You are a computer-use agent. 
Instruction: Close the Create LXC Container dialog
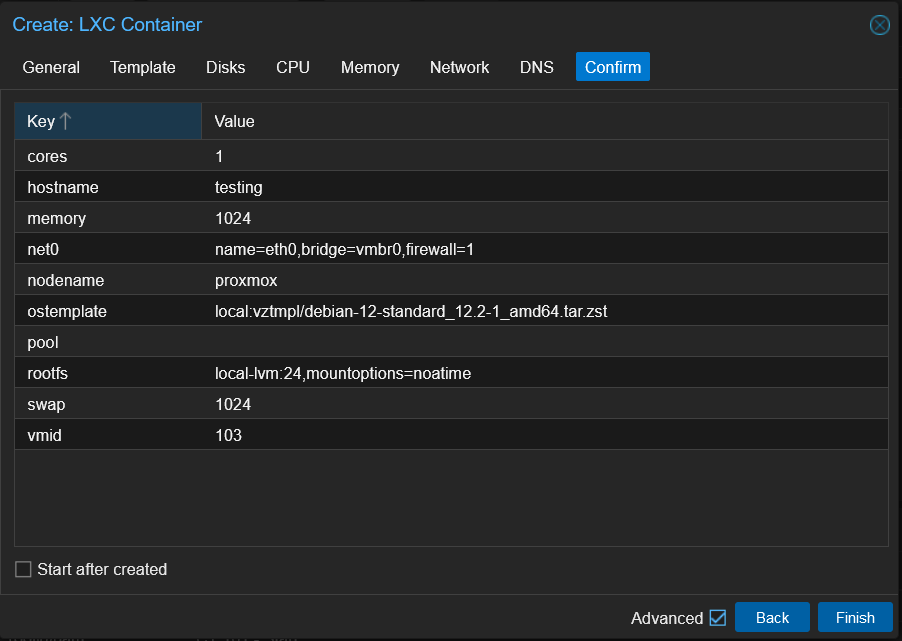pyautogui.click(x=879, y=25)
